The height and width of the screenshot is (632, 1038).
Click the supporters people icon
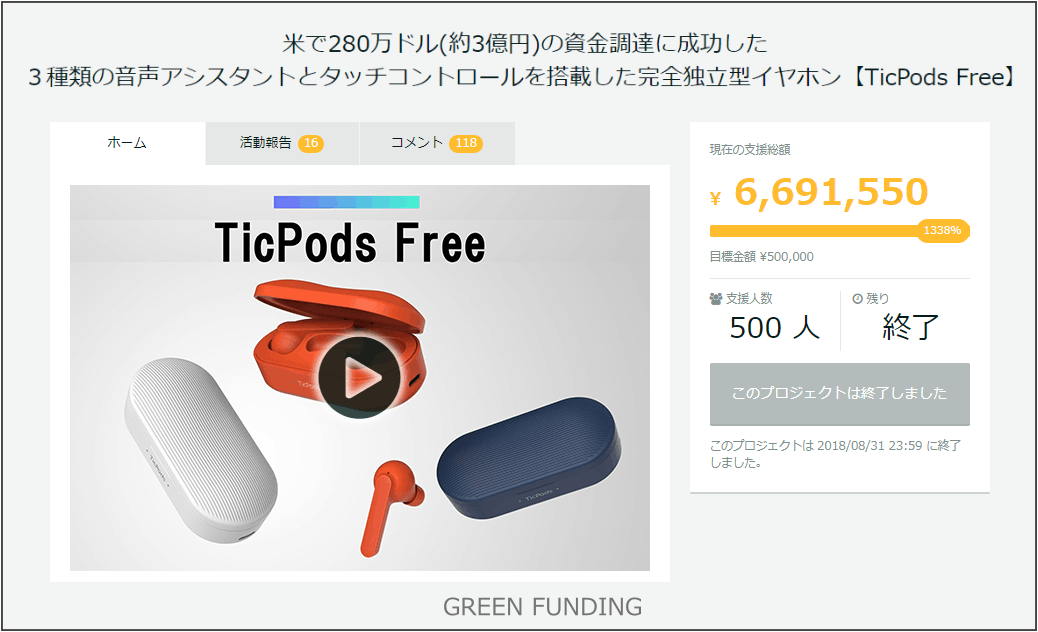tap(716, 298)
